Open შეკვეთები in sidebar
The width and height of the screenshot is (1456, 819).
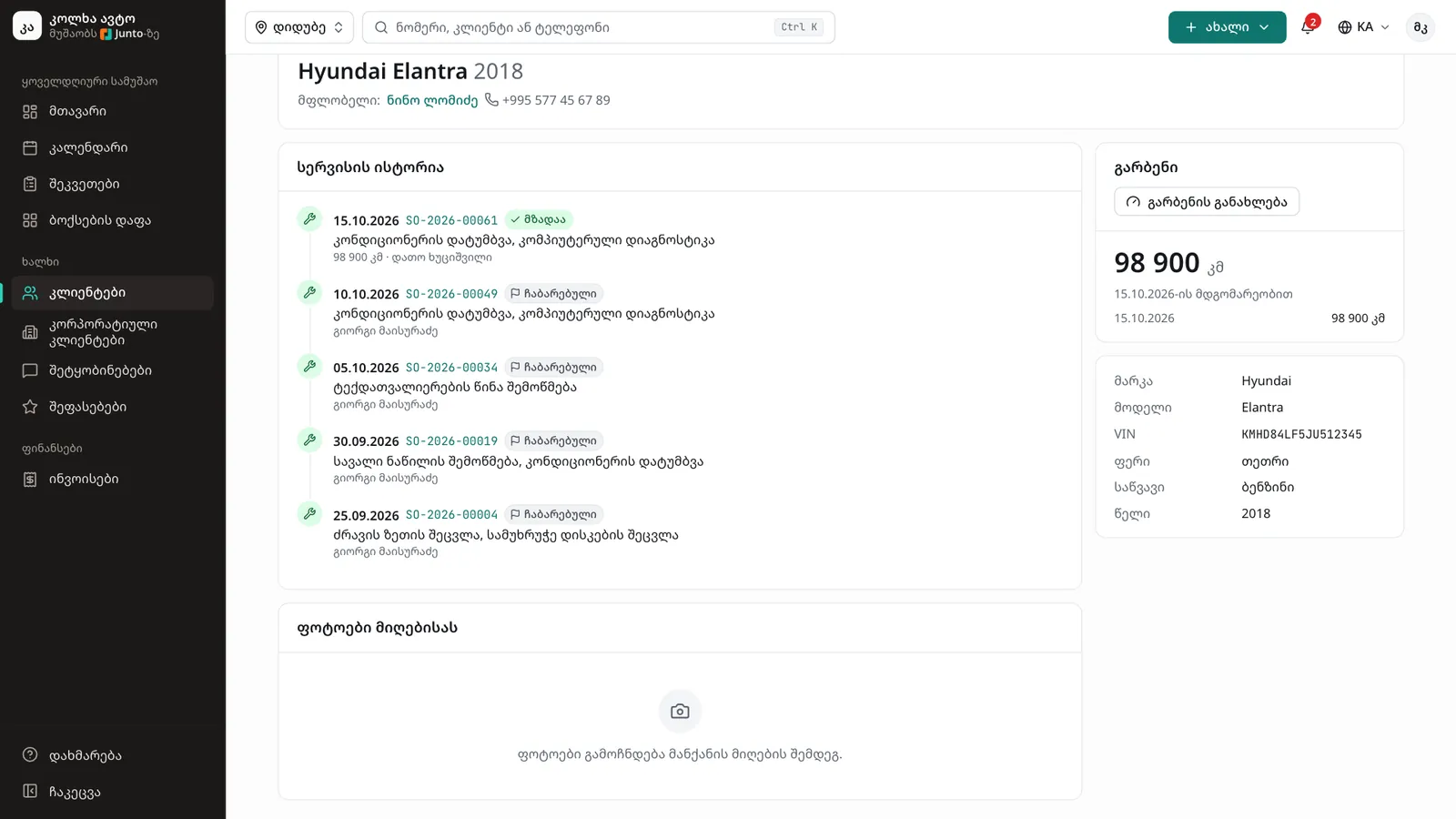click(113, 184)
